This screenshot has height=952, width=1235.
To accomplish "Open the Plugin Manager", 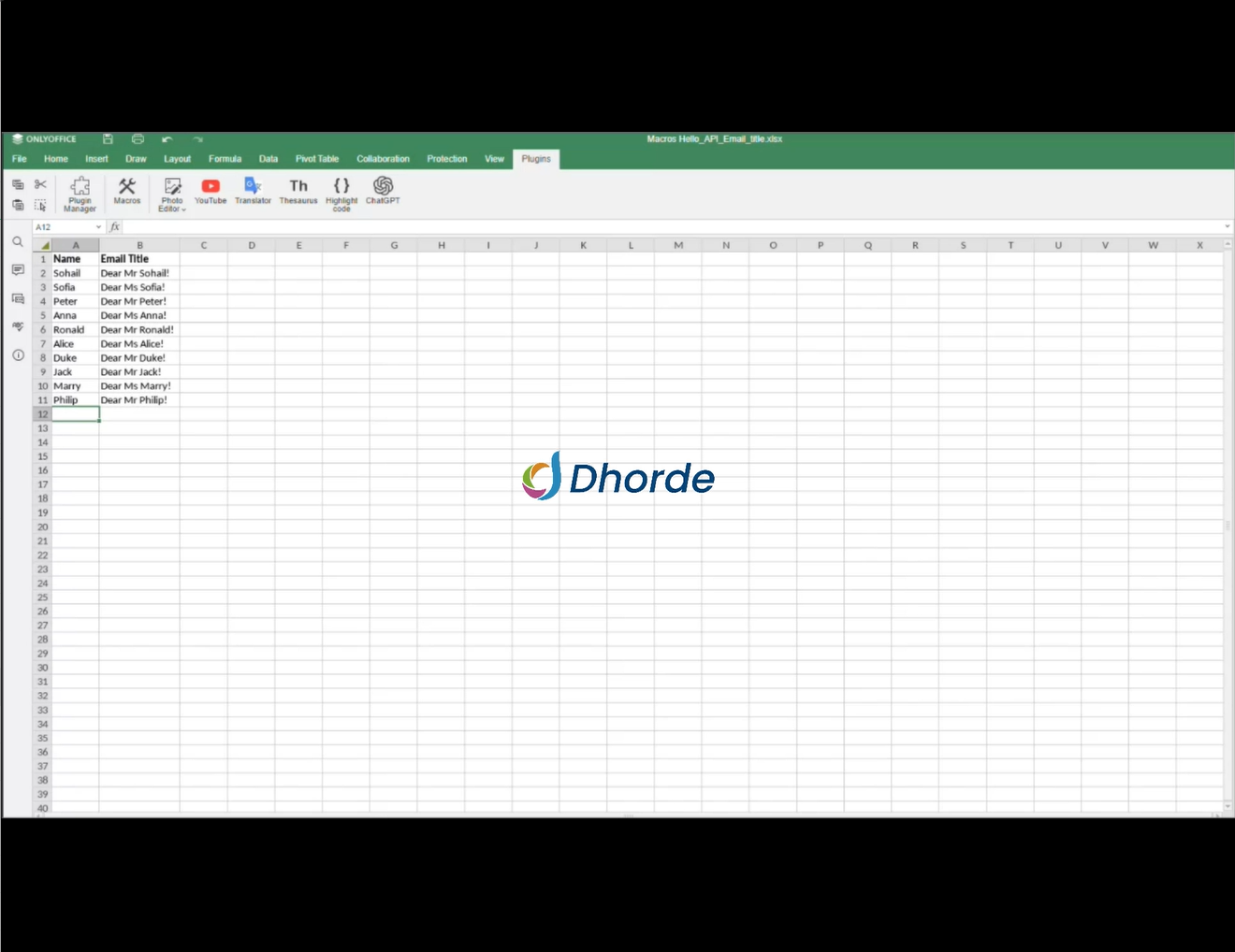I will coord(80,194).
